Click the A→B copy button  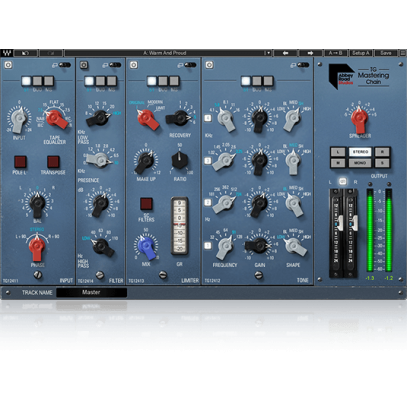pyautogui.click(x=336, y=53)
